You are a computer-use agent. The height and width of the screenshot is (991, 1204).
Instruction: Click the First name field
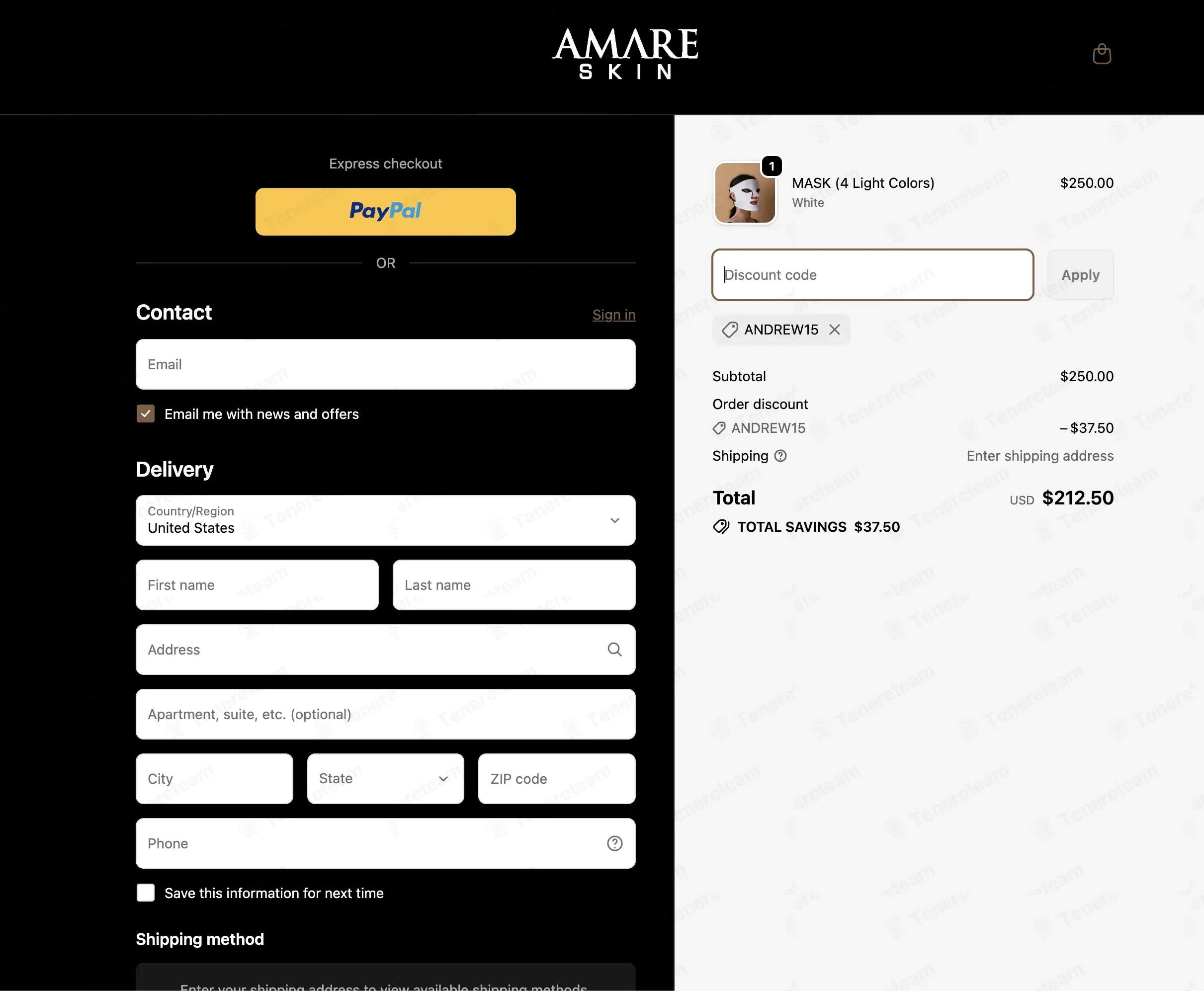(x=257, y=584)
